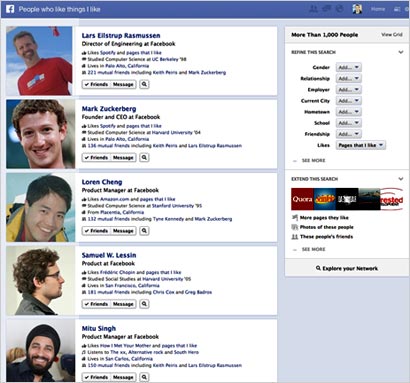Click the 'rested' page thumbnail
This screenshot has height=383, width=410.
(x=392, y=199)
